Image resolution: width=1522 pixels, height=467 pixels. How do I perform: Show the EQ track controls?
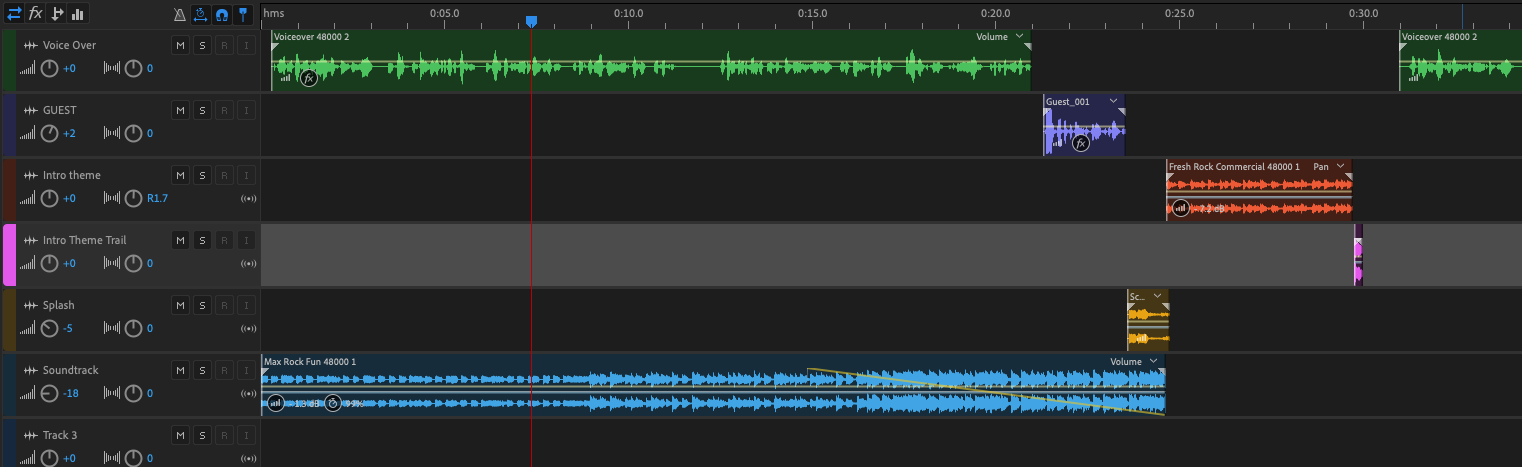tap(78, 13)
